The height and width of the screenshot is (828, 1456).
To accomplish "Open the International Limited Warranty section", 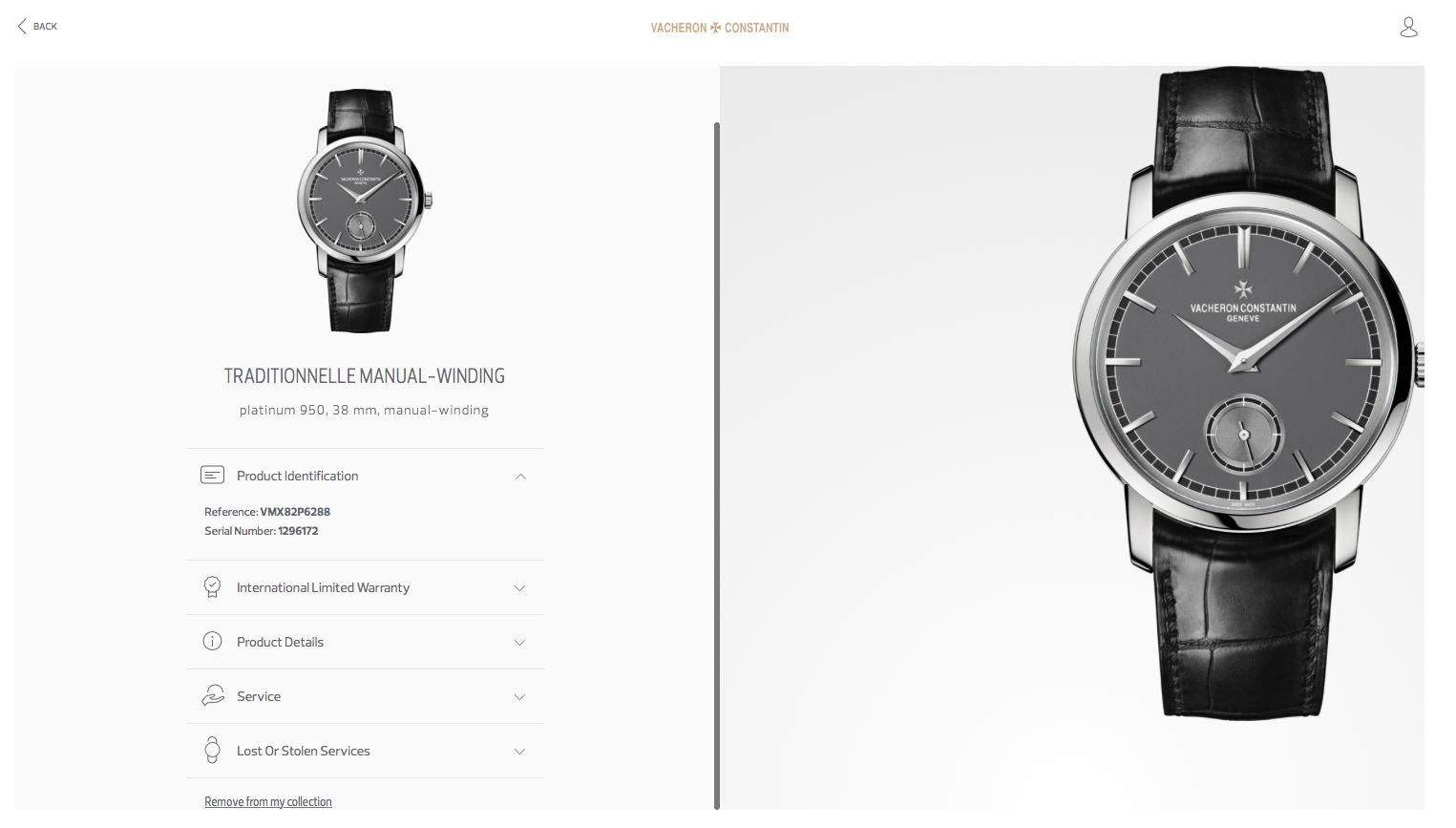I will click(x=366, y=587).
